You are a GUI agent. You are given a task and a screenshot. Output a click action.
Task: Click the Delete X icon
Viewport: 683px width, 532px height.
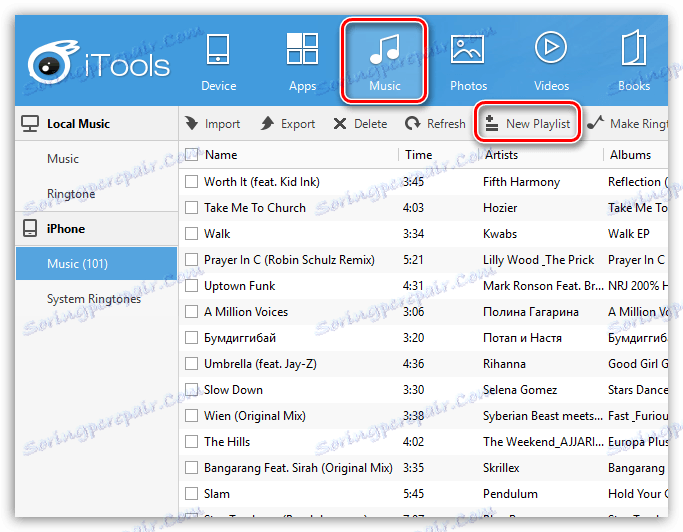point(340,124)
